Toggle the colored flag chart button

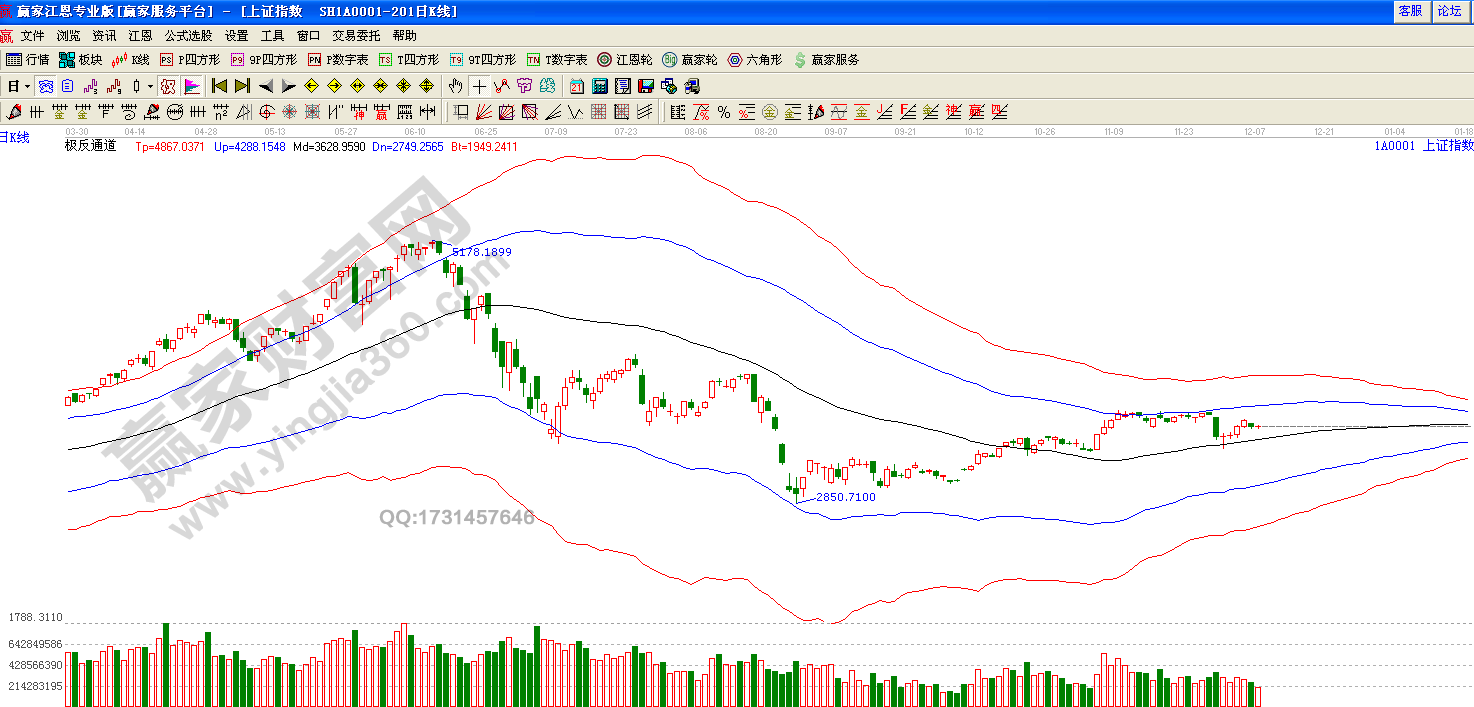pyautogui.click(x=192, y=86)
